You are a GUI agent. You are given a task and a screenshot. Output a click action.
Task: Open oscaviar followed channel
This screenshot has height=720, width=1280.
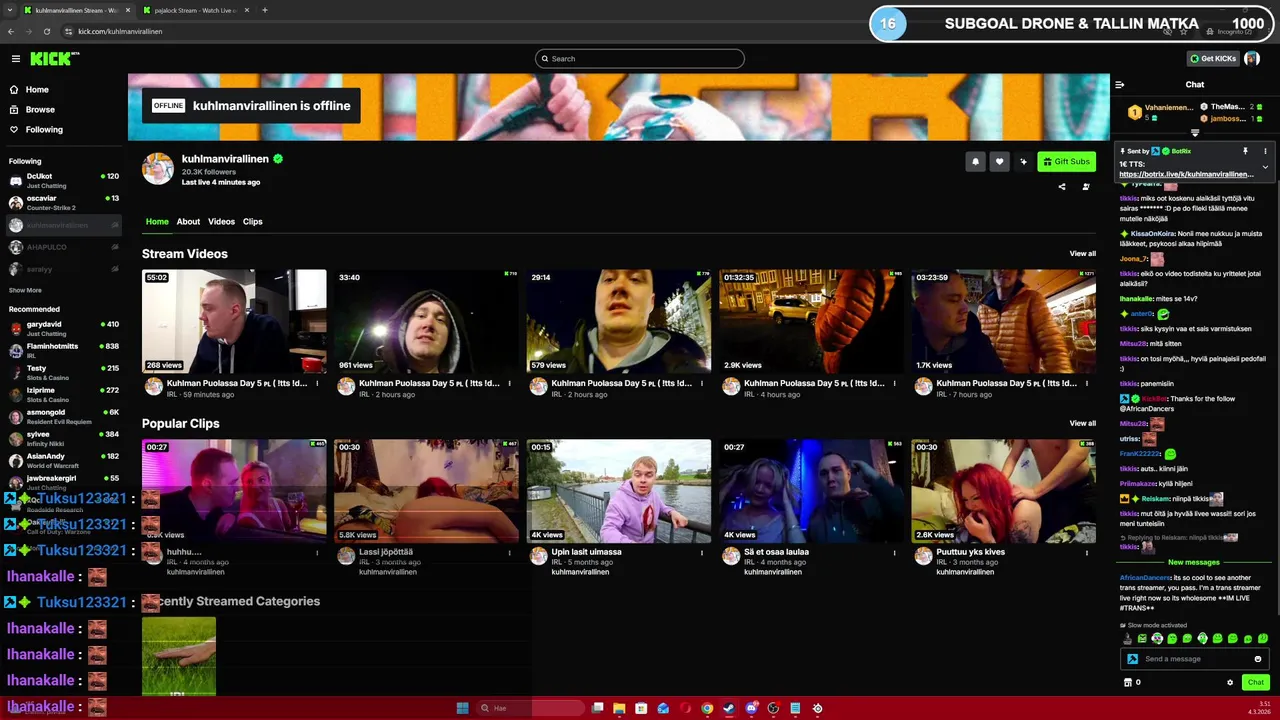64,203
